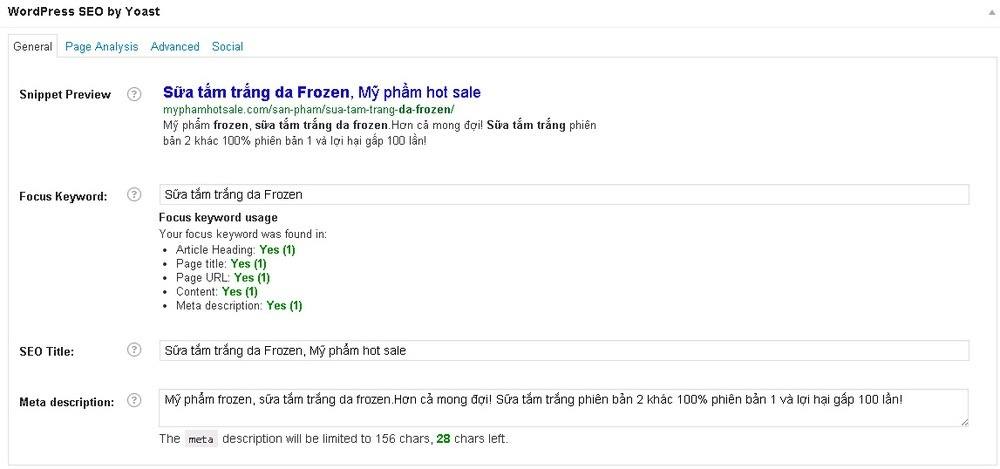Click the question mark next to Meta description
Image resolution: width=1000 pixels, height=469 pixels.
coord(134,401)
